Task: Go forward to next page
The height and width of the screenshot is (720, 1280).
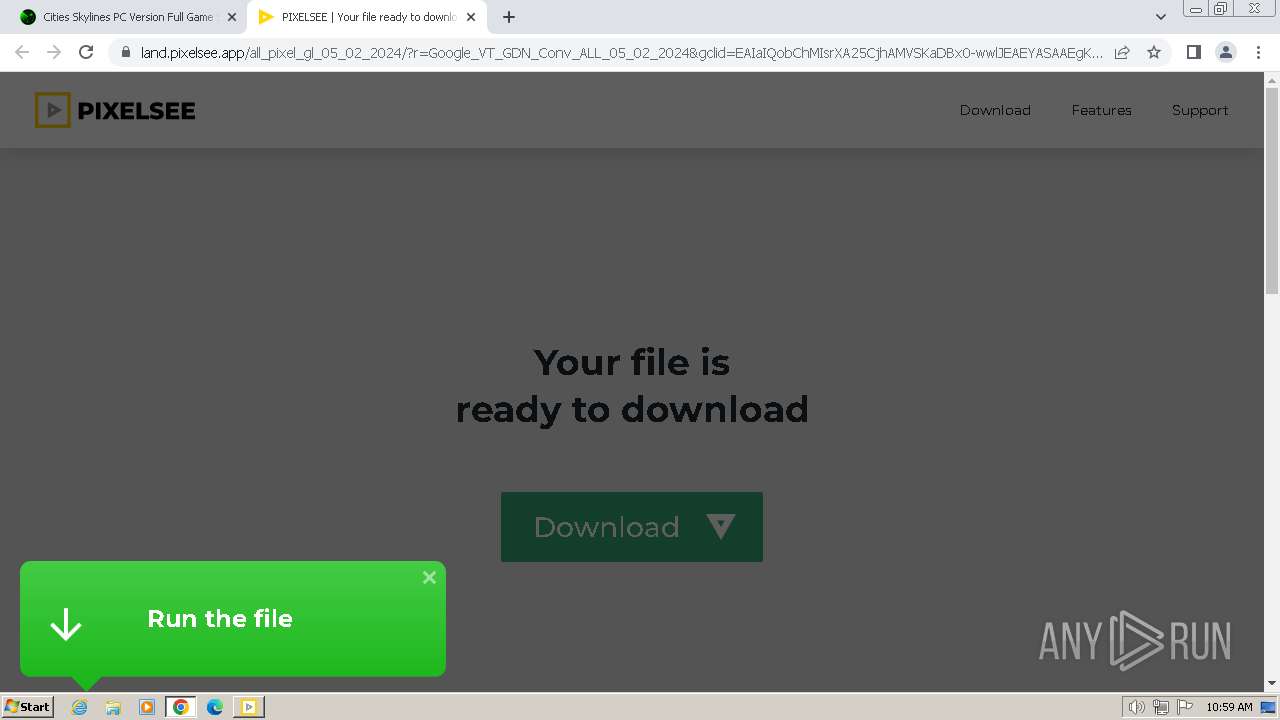Action: click(x=54, y=52)
